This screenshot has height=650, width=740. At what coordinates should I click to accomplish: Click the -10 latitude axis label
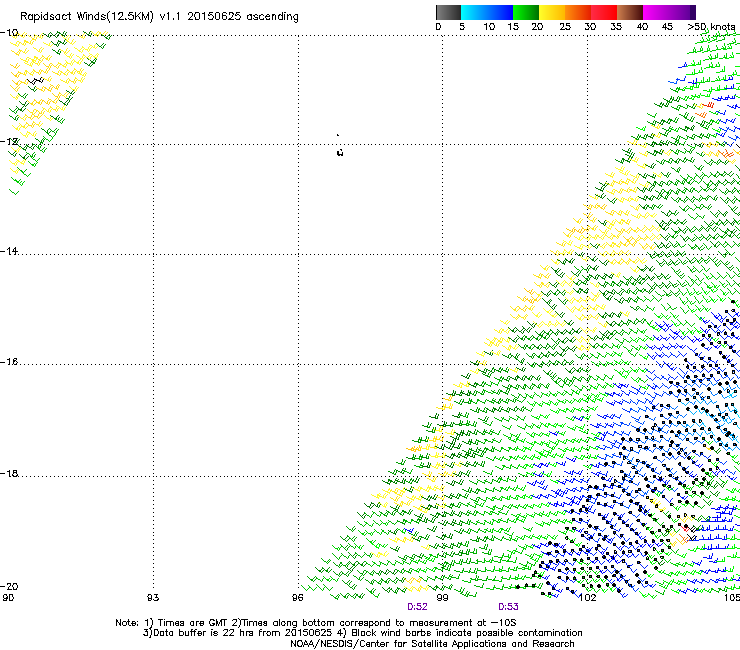pos(9,33)
